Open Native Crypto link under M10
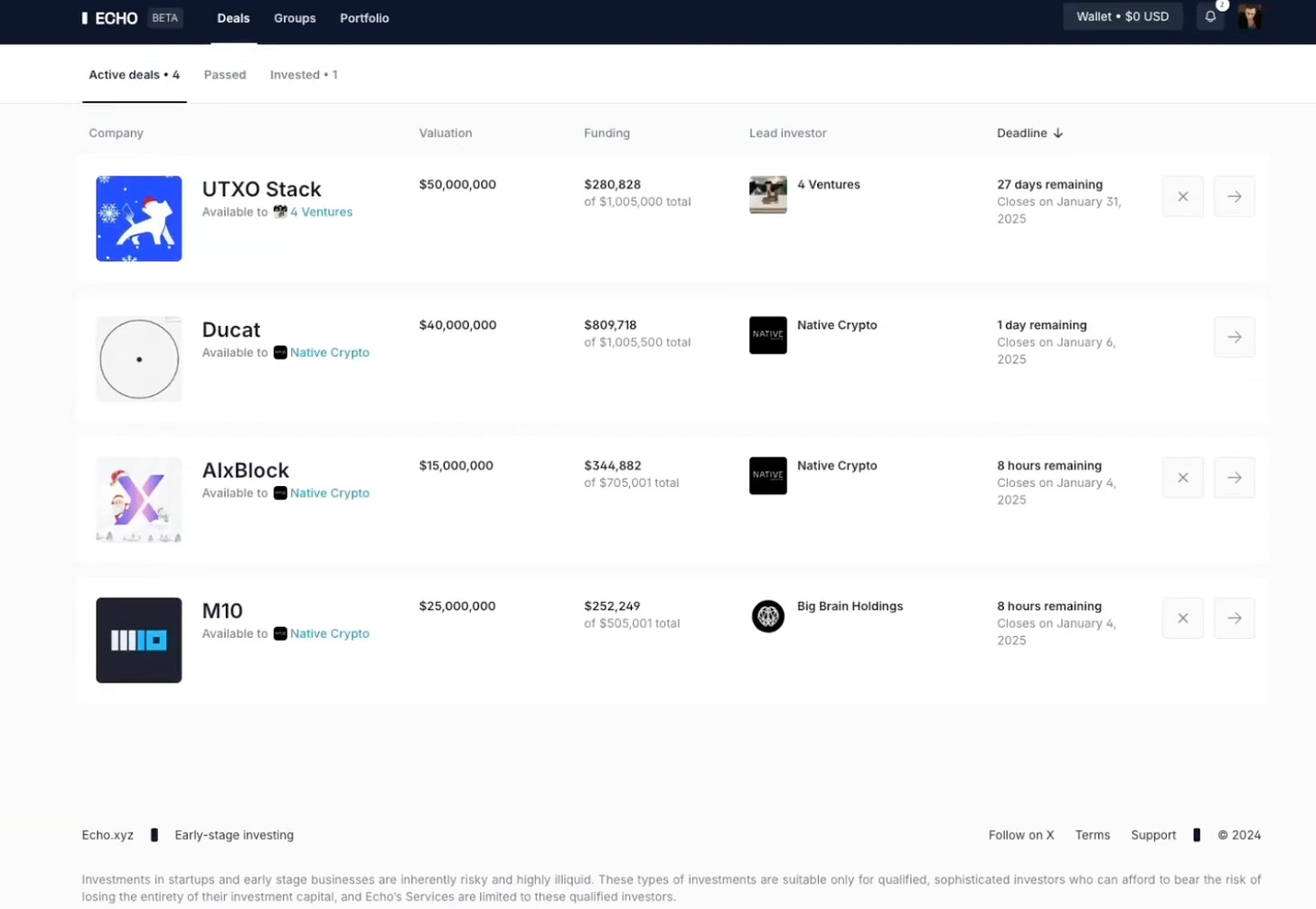 tap(329, 633)
